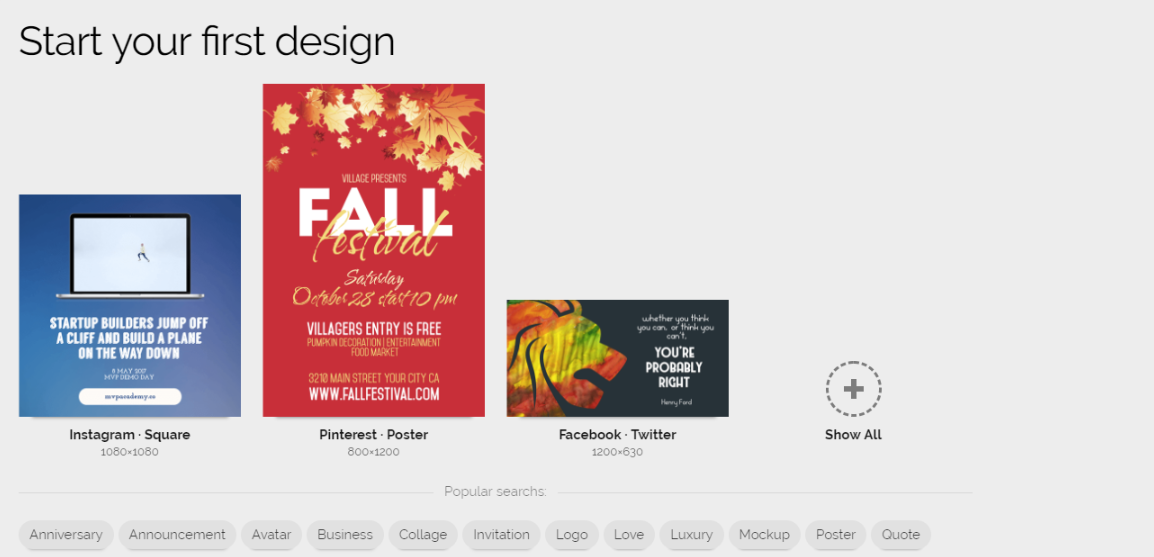The image size is (1154, 557).
Task: Choose the Business popular search tag
Action: point(345,535)
